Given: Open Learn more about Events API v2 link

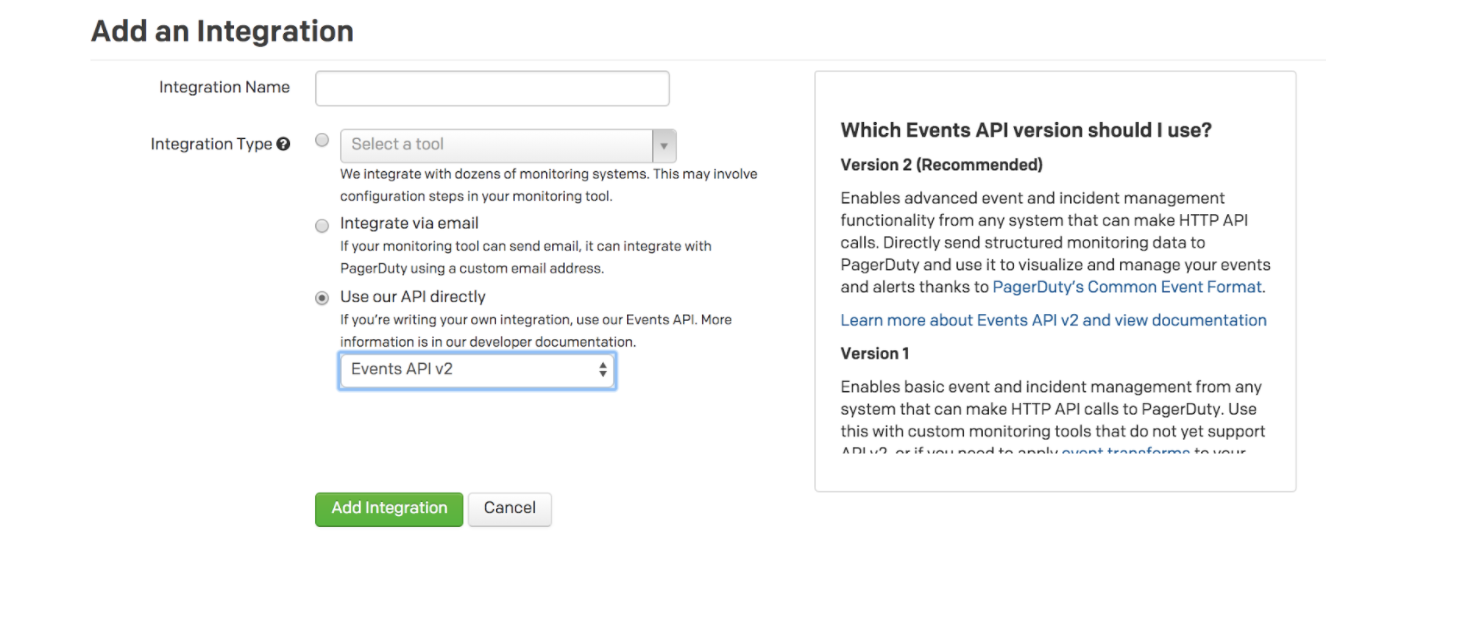Looking at the screenshot, I should 1053,320.
